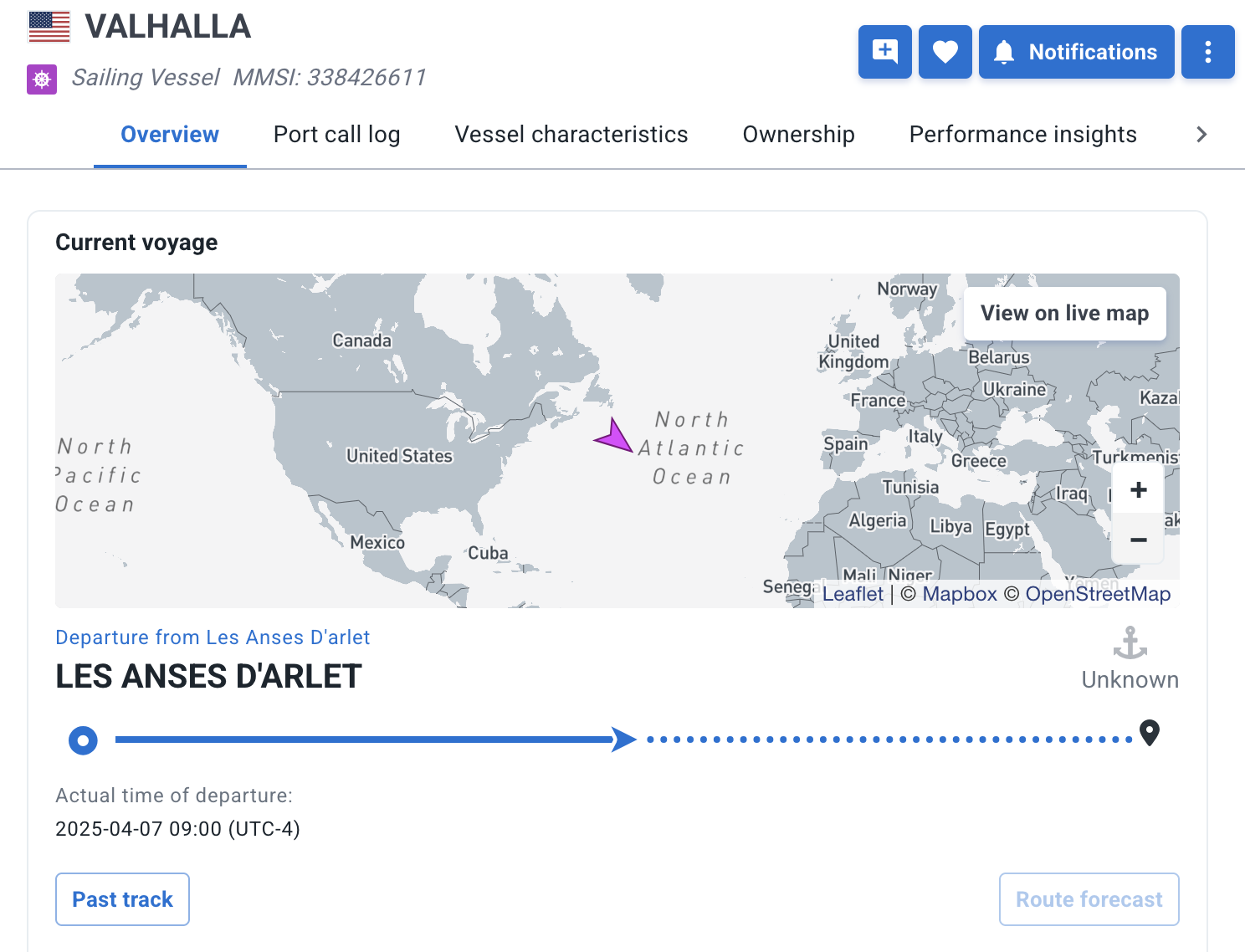Click View on live map button
1245x952 pixels.
click(x=1064, y=314)
